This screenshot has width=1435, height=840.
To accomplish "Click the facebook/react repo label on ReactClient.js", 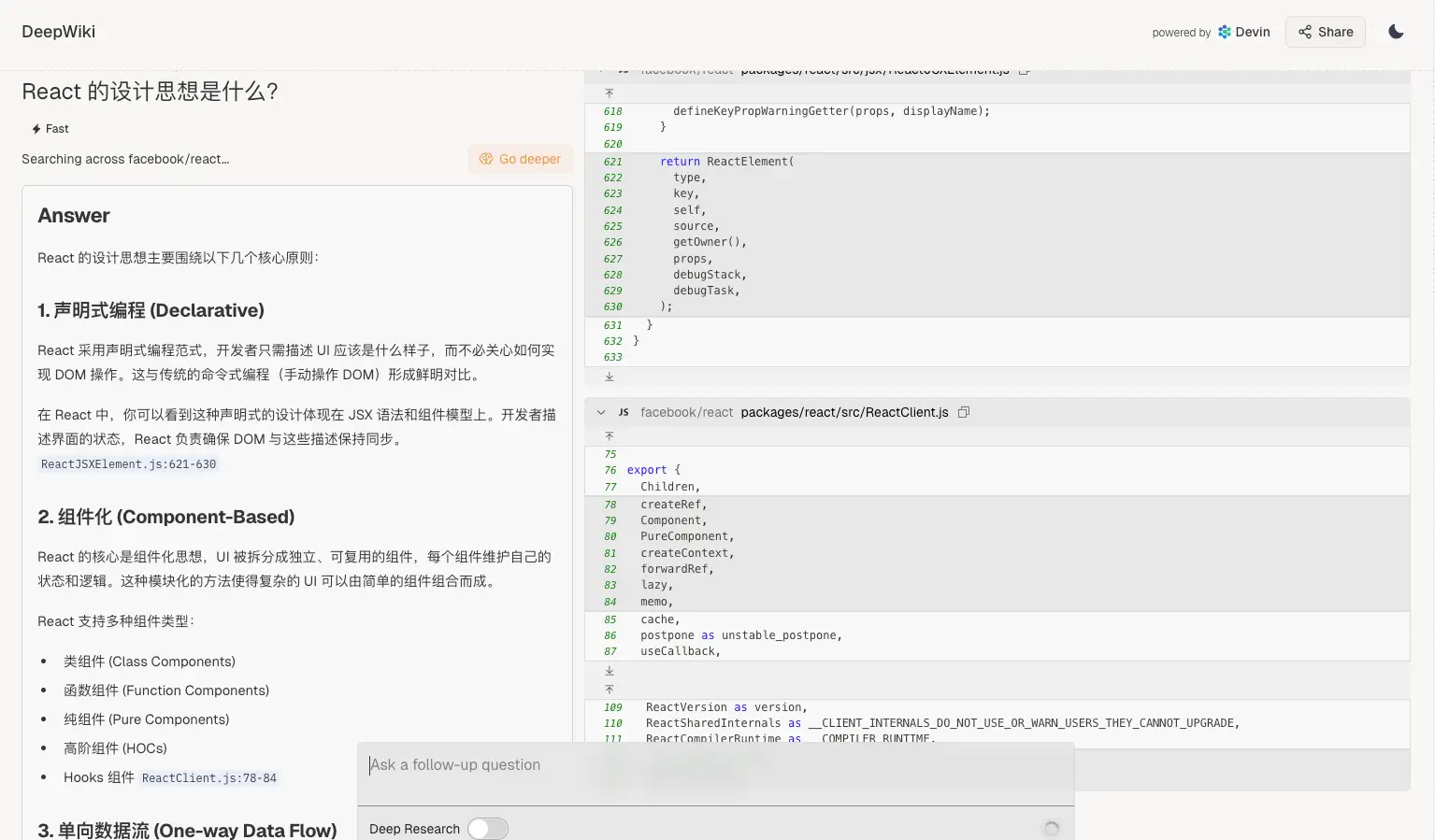I will click(686, 412).
